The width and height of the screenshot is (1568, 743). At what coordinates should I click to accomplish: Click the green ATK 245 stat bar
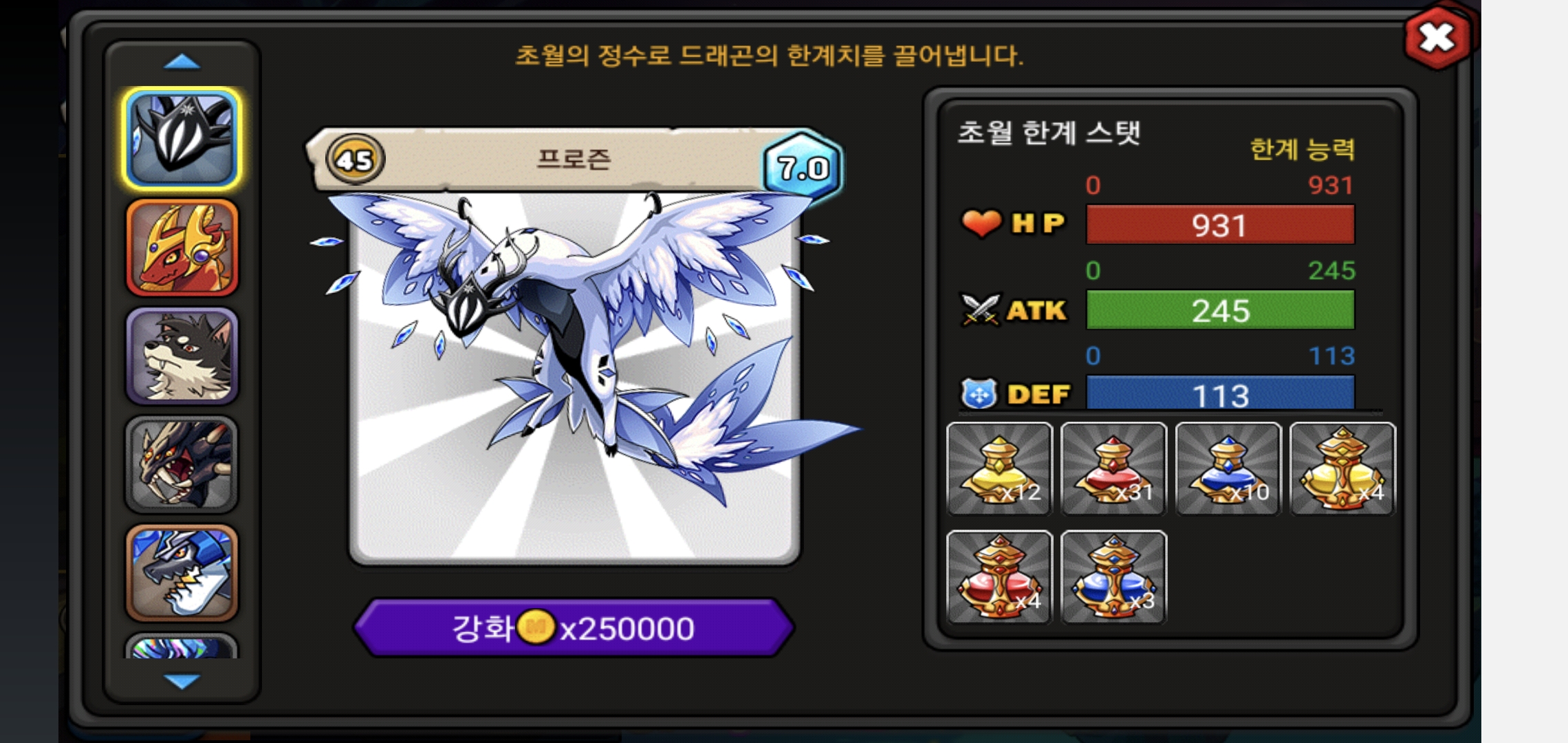pyautogui.click(x=1220, y=310)
